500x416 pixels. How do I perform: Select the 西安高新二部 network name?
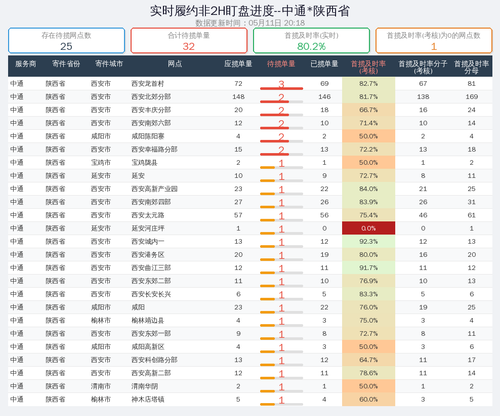click(151, 373)
